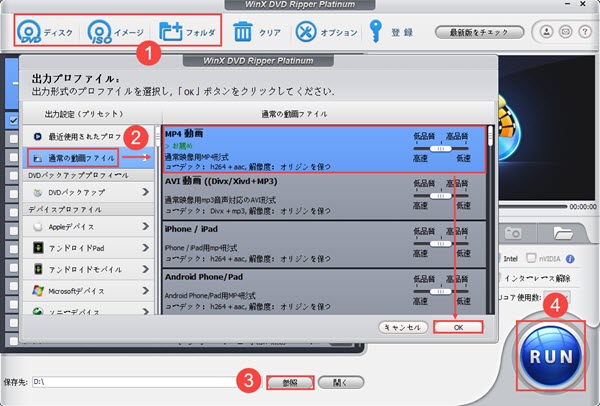
Task: Open help with the question mark icon
Action: coord(585,32)
